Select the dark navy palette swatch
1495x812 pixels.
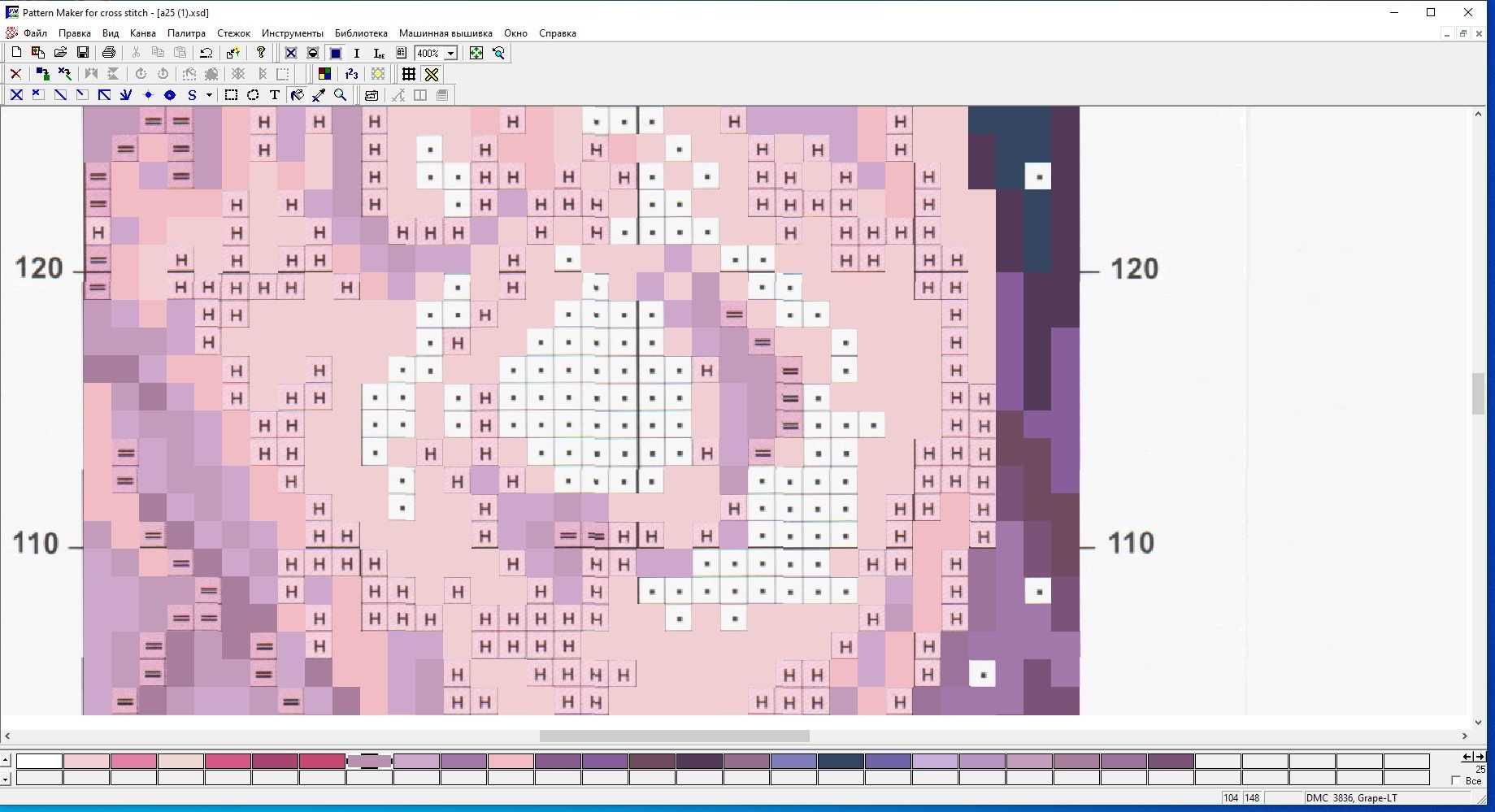(x=841, y=761)
